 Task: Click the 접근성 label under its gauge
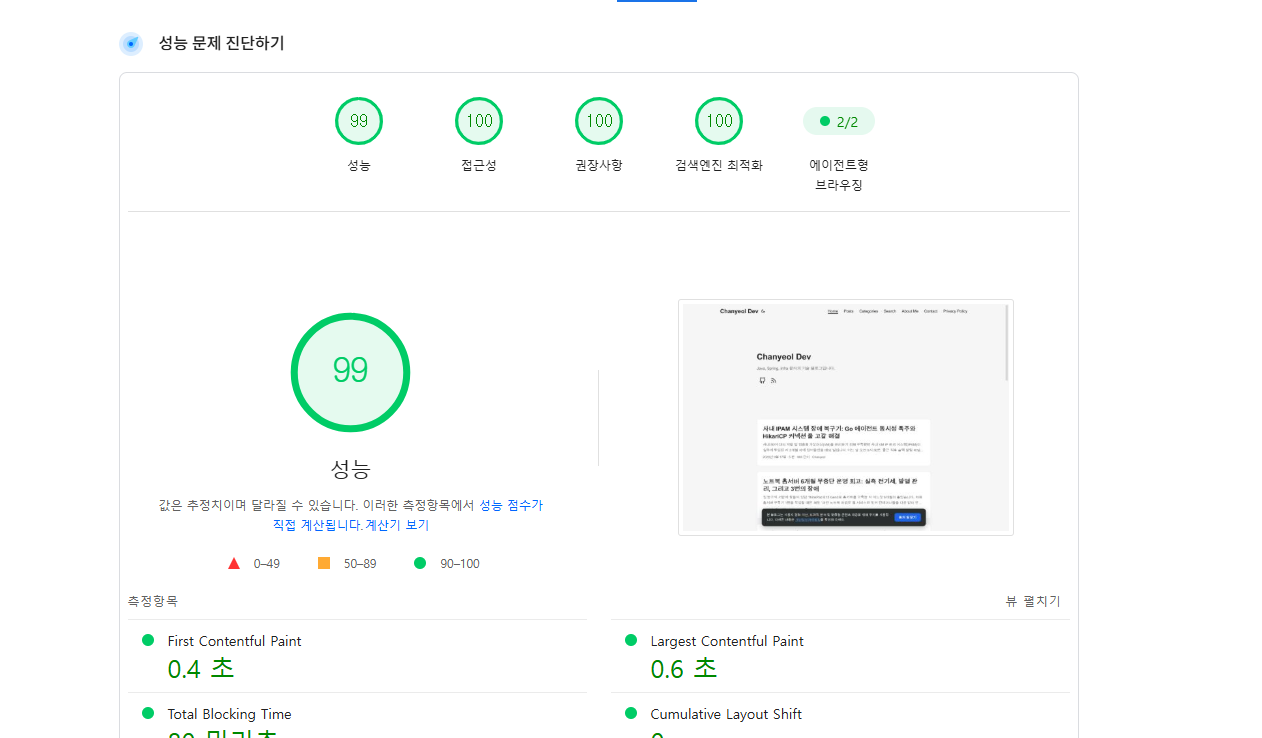click(x=479, y=165)
